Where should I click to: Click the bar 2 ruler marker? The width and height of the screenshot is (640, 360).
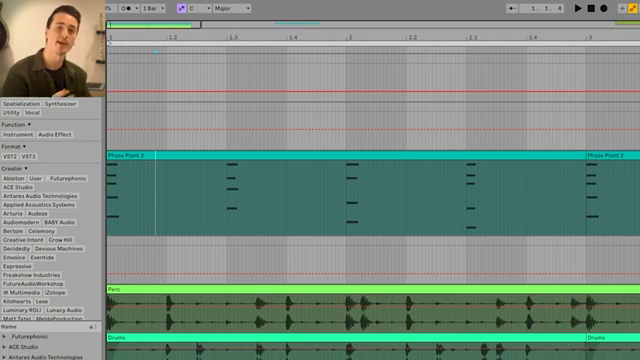(350, 38)
